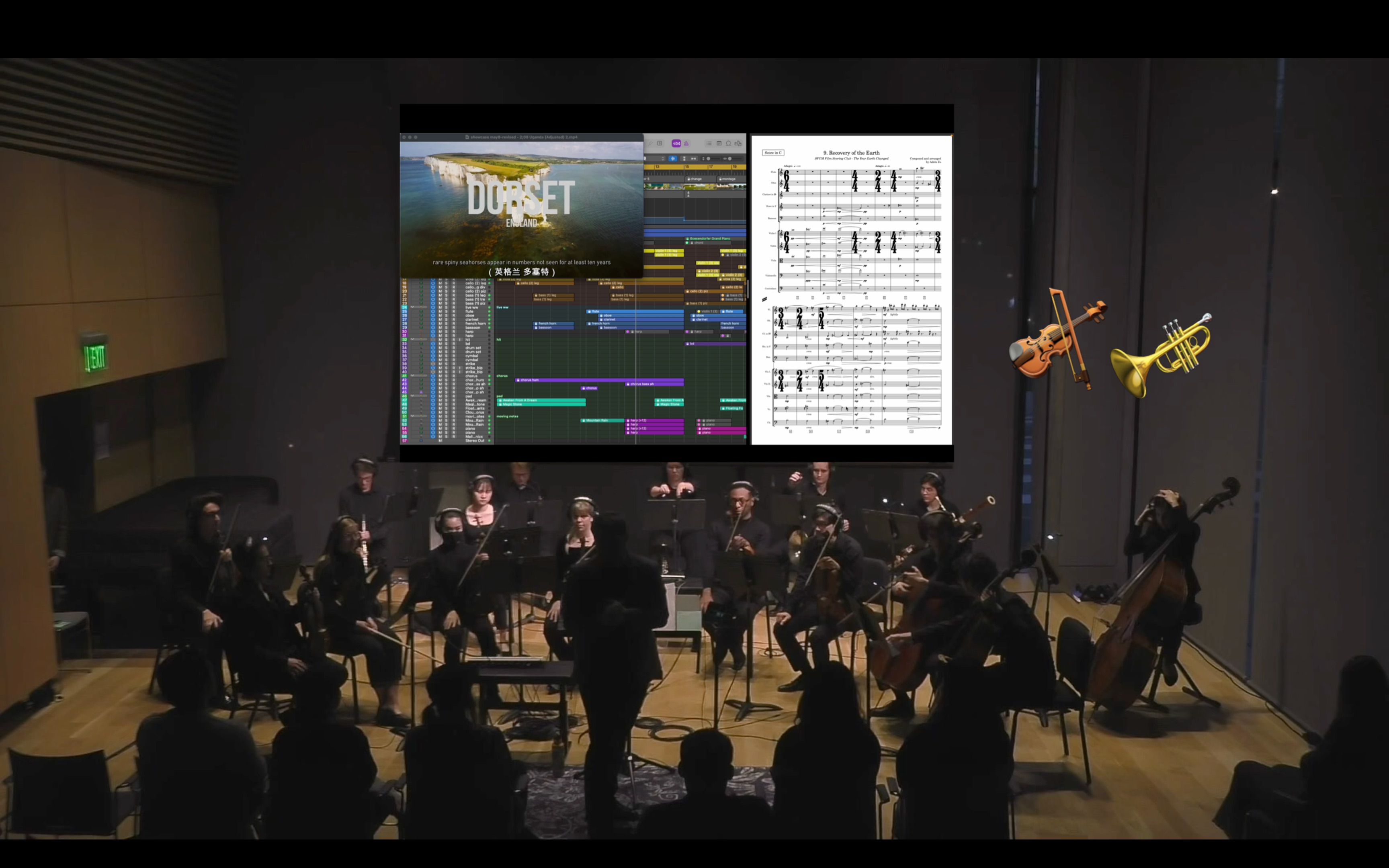
Task: Select the bd region
Action: tap(716, 344)
